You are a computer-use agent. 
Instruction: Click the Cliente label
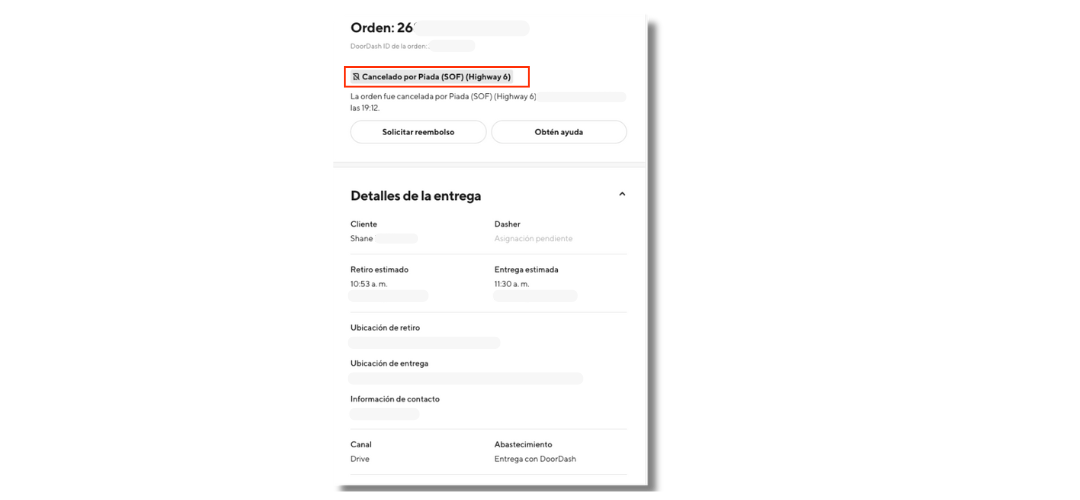click(364, 224)
